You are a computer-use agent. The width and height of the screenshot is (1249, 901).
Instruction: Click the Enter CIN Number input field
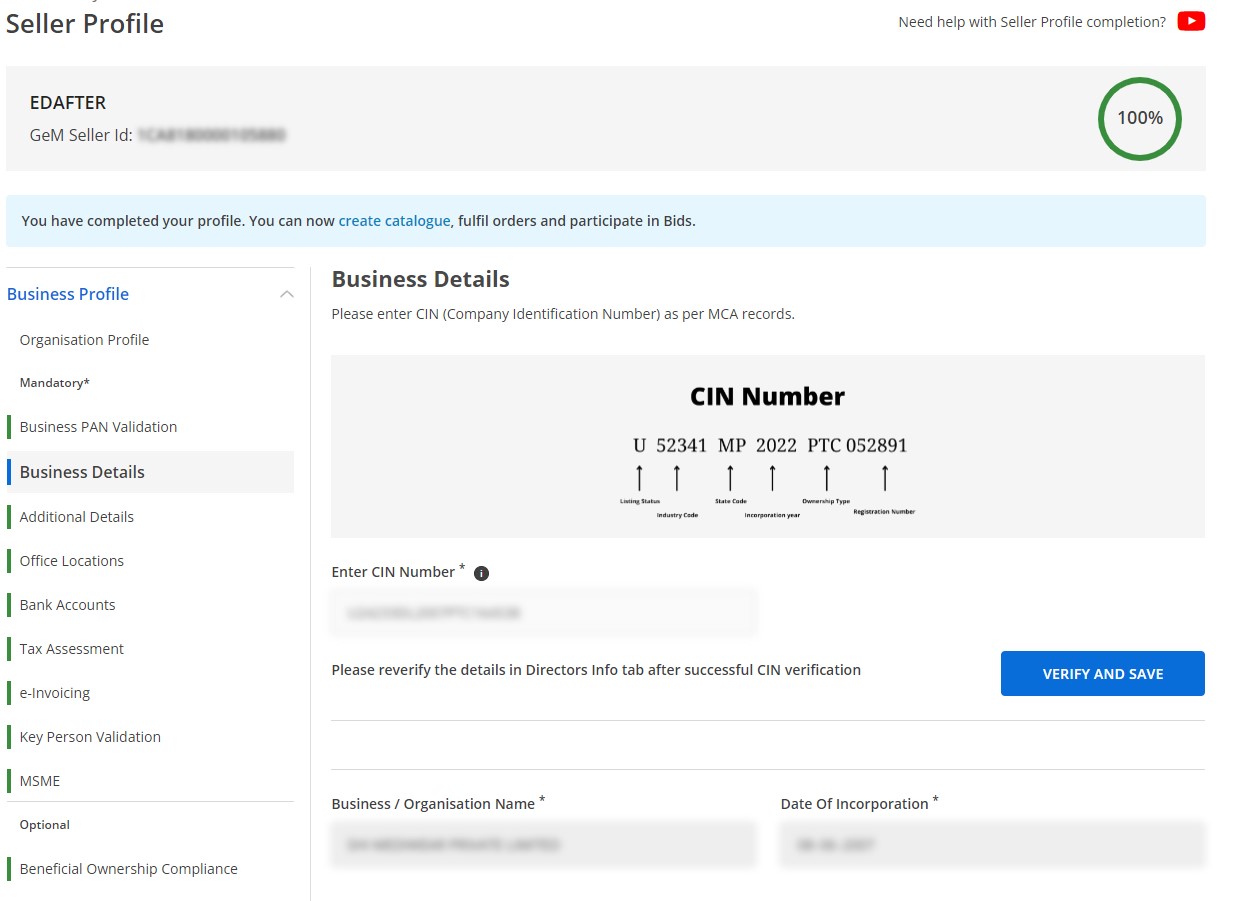(x=543, y=612)
